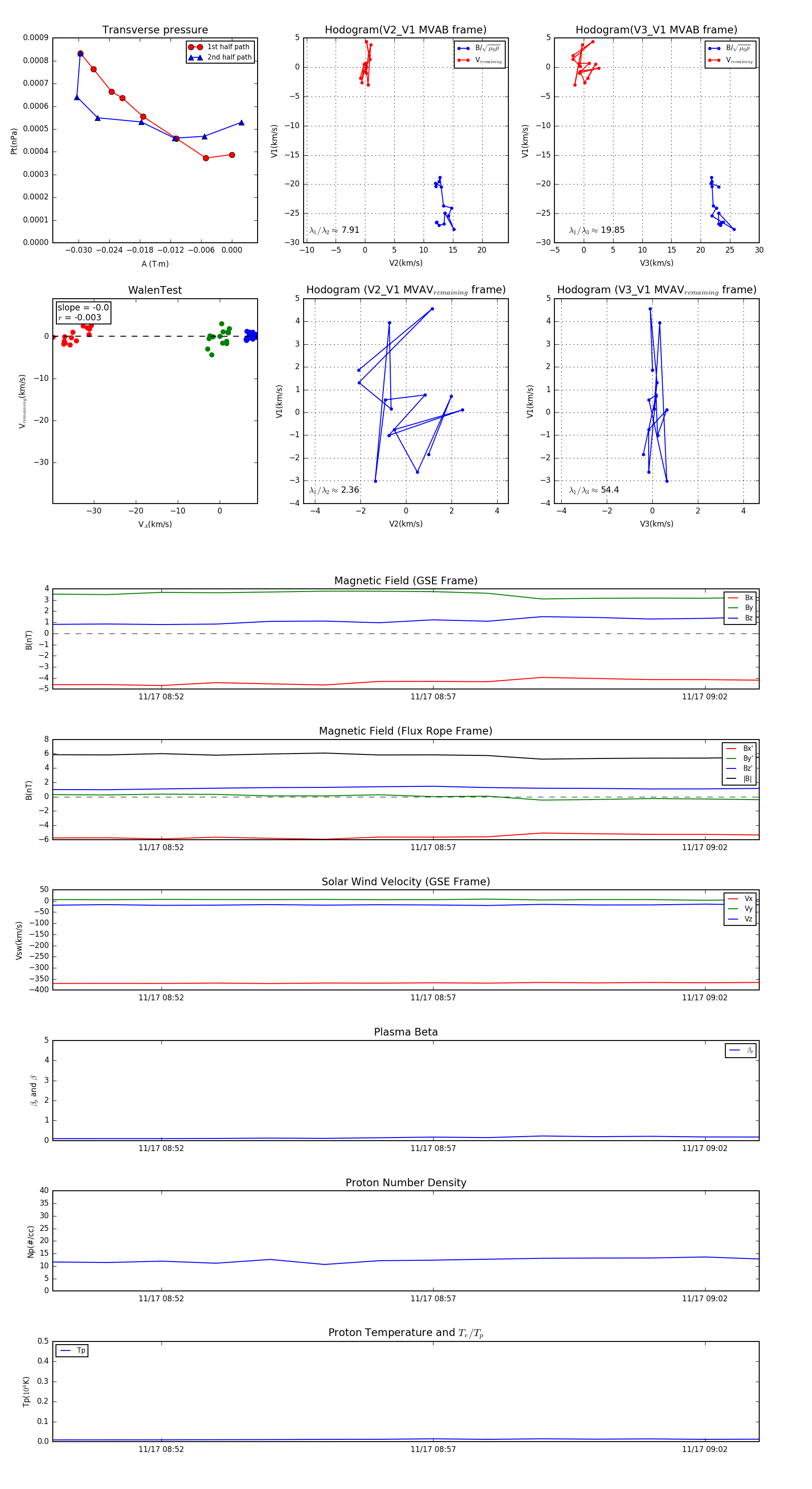Select the "|B|" legend entry
Viewport: 812px width, 1489px height.
click(739, 779)
